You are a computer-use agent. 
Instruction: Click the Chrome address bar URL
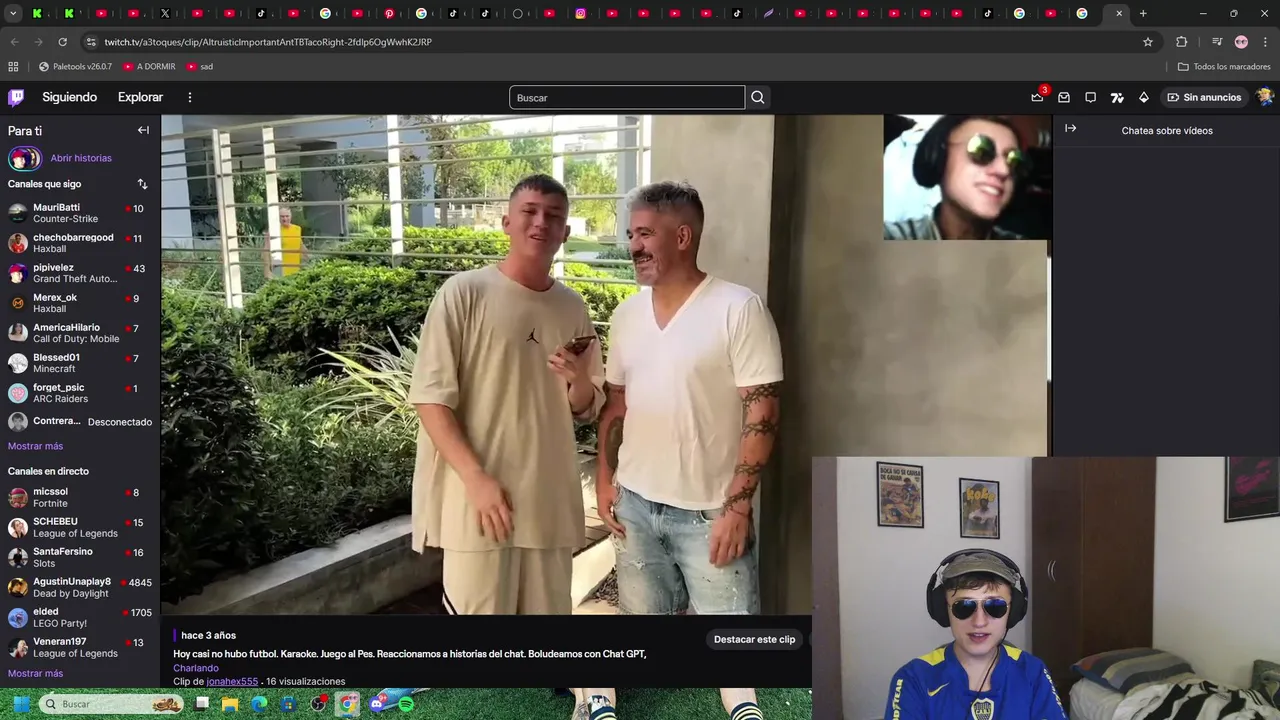tap(268, 42)
